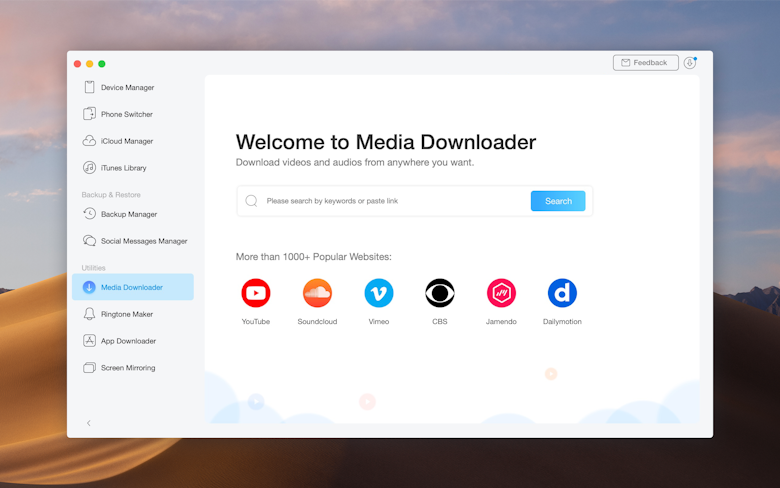
Task: Click the Phone Switcher label
Action: click(x=127, y=114)
